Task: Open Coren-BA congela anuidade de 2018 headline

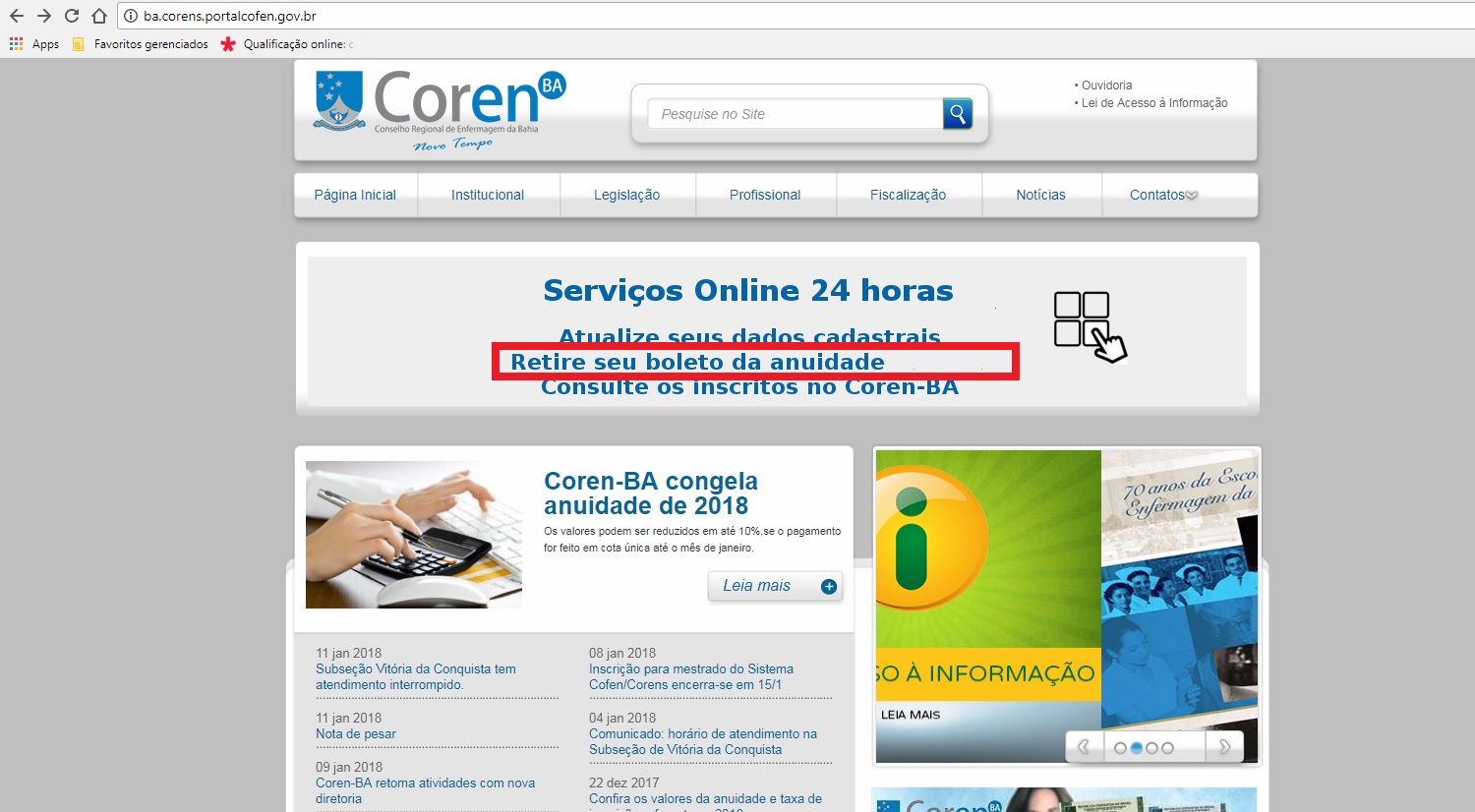Action: click(x=650, y=493)
